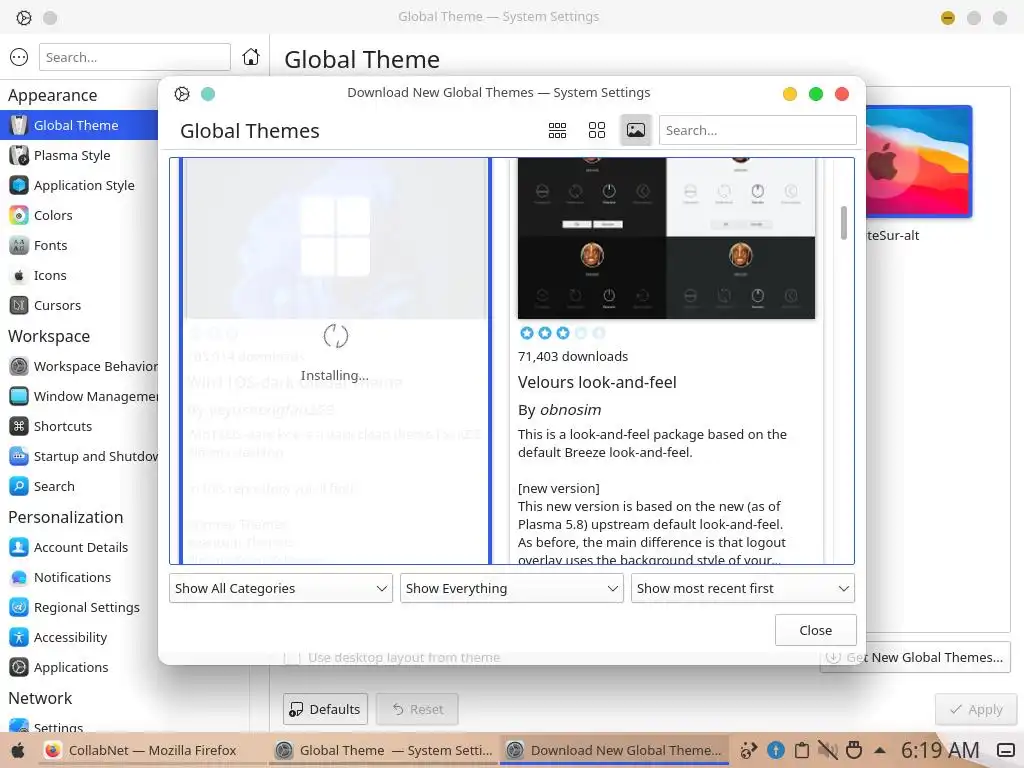The image size is (1024, 768).
Task: Open Workspace Behavior settings
Action: (x=79, y=366)
